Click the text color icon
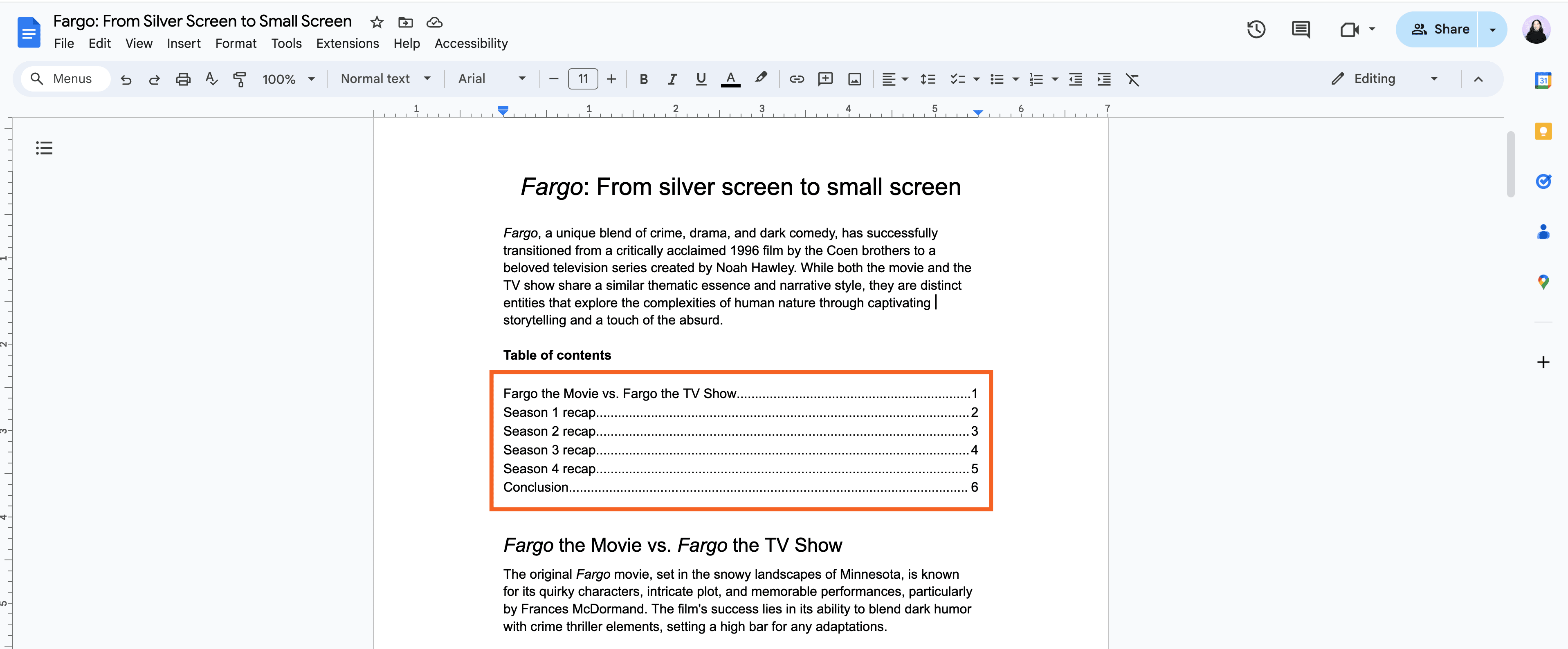This screenshot has width=1568, height=649. 731,79
